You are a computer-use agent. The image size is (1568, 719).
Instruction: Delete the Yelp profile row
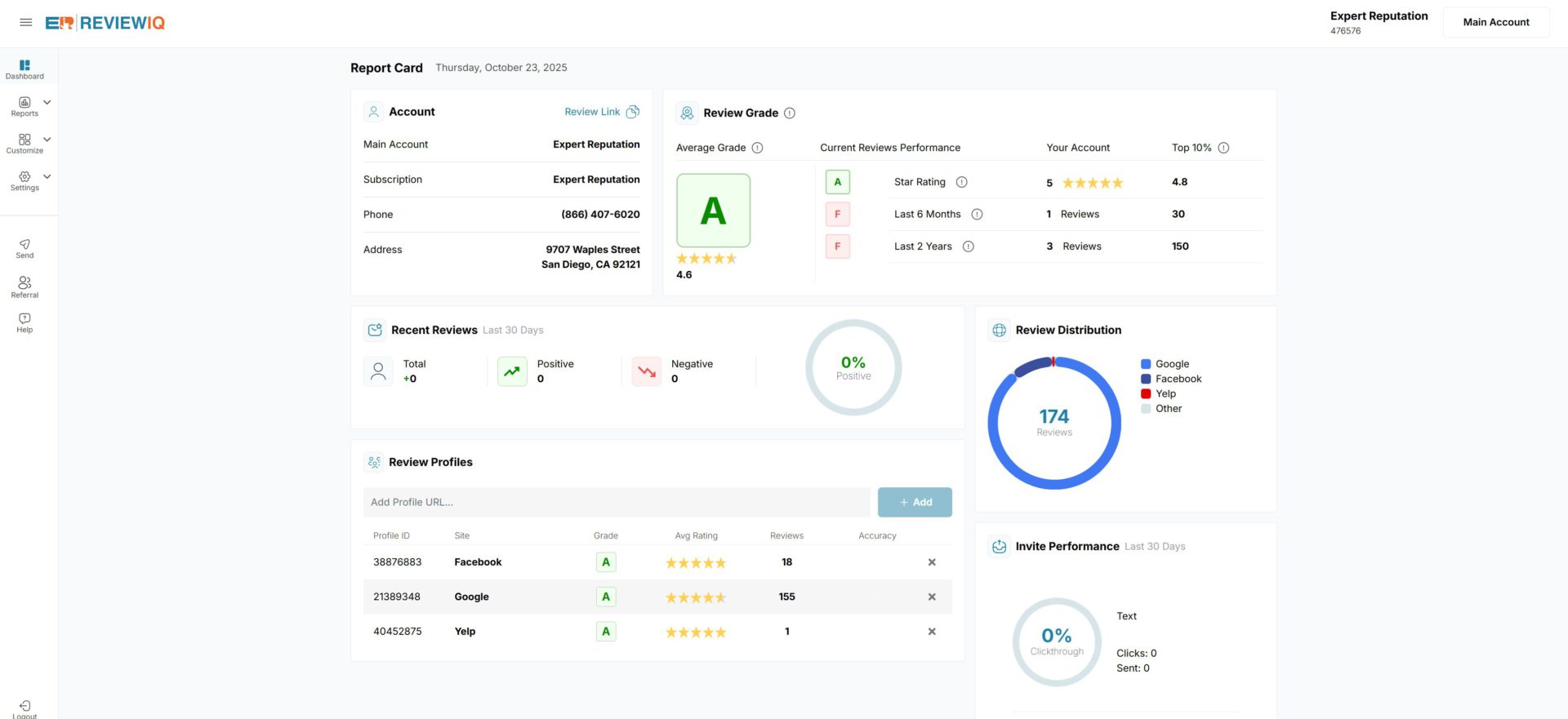pos(932,632)
